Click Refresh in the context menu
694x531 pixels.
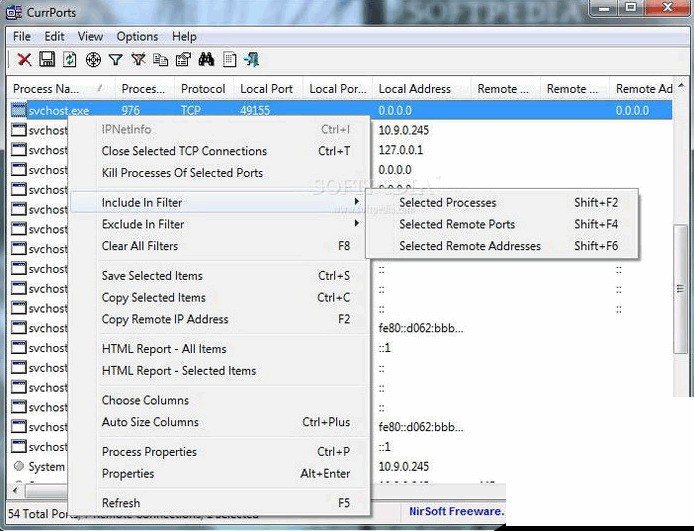pyautogui.click(x=220, y=503)
